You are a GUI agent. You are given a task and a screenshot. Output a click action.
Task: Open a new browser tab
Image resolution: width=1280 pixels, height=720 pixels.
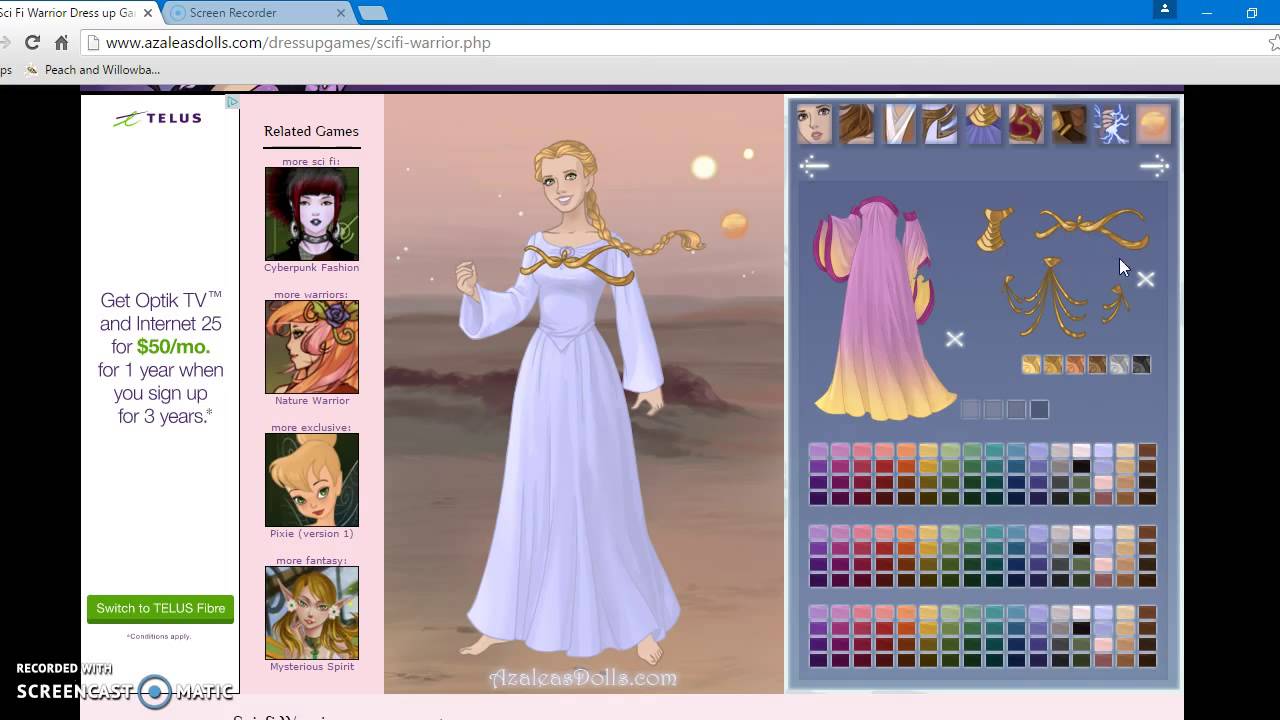click(372, 13)
